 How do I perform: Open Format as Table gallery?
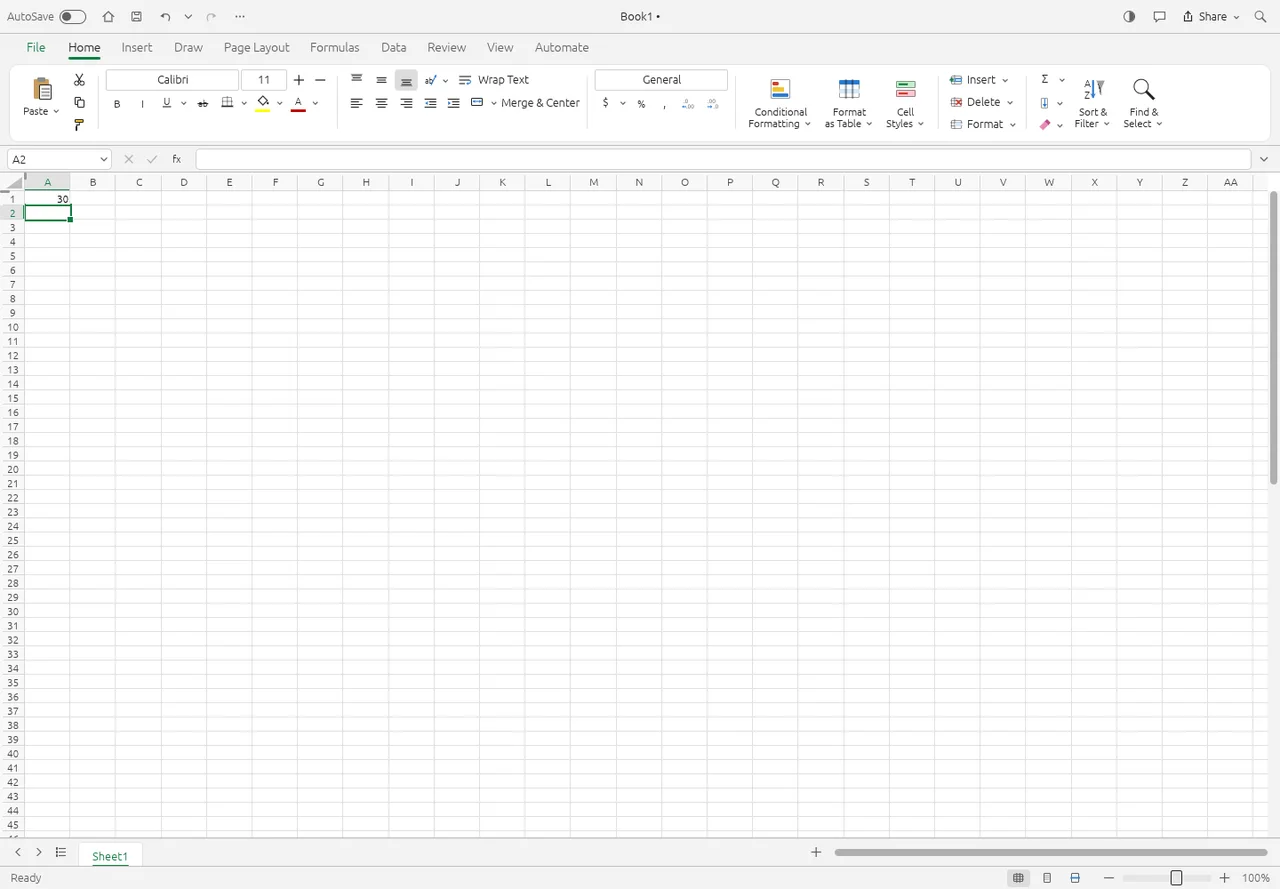(849, 104)
